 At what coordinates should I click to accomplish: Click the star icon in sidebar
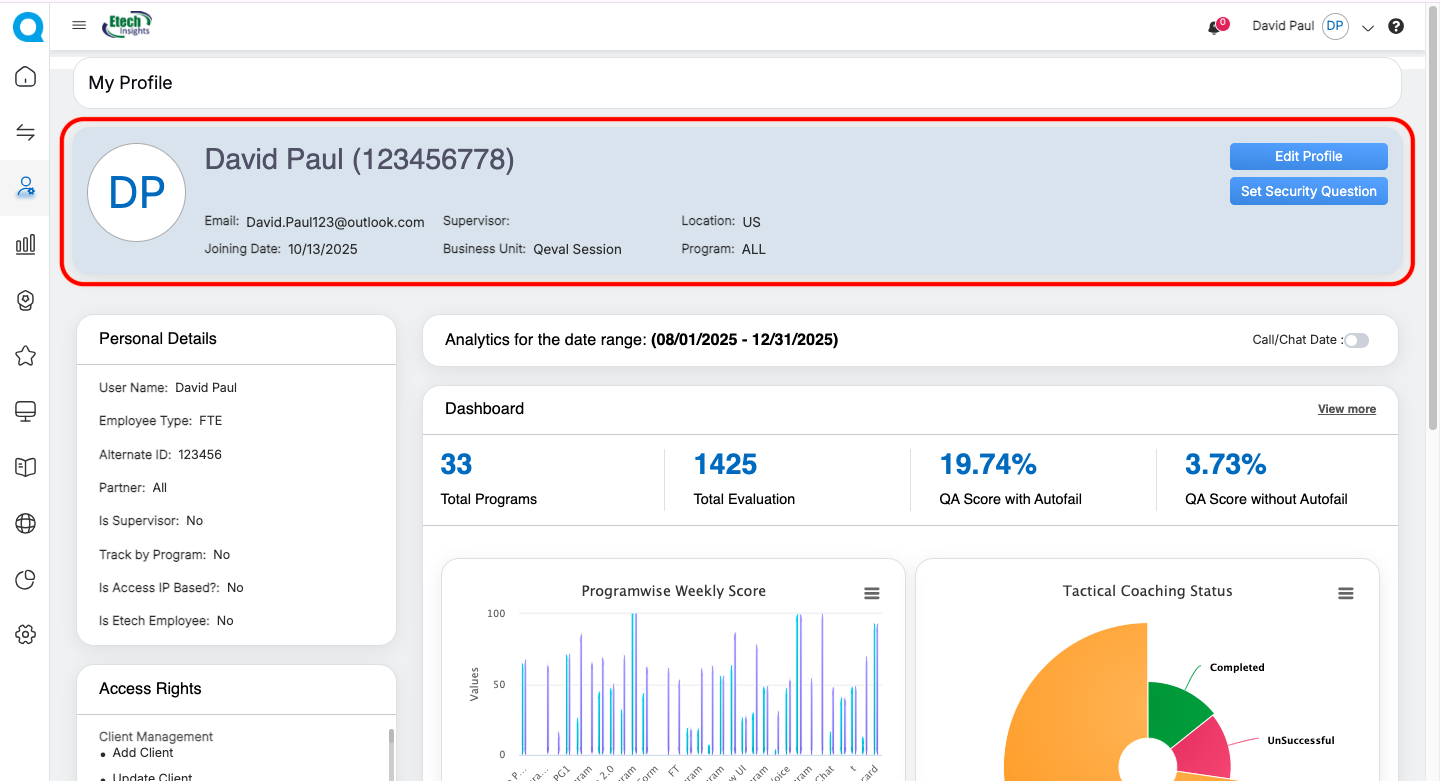(x=26, y=356)
